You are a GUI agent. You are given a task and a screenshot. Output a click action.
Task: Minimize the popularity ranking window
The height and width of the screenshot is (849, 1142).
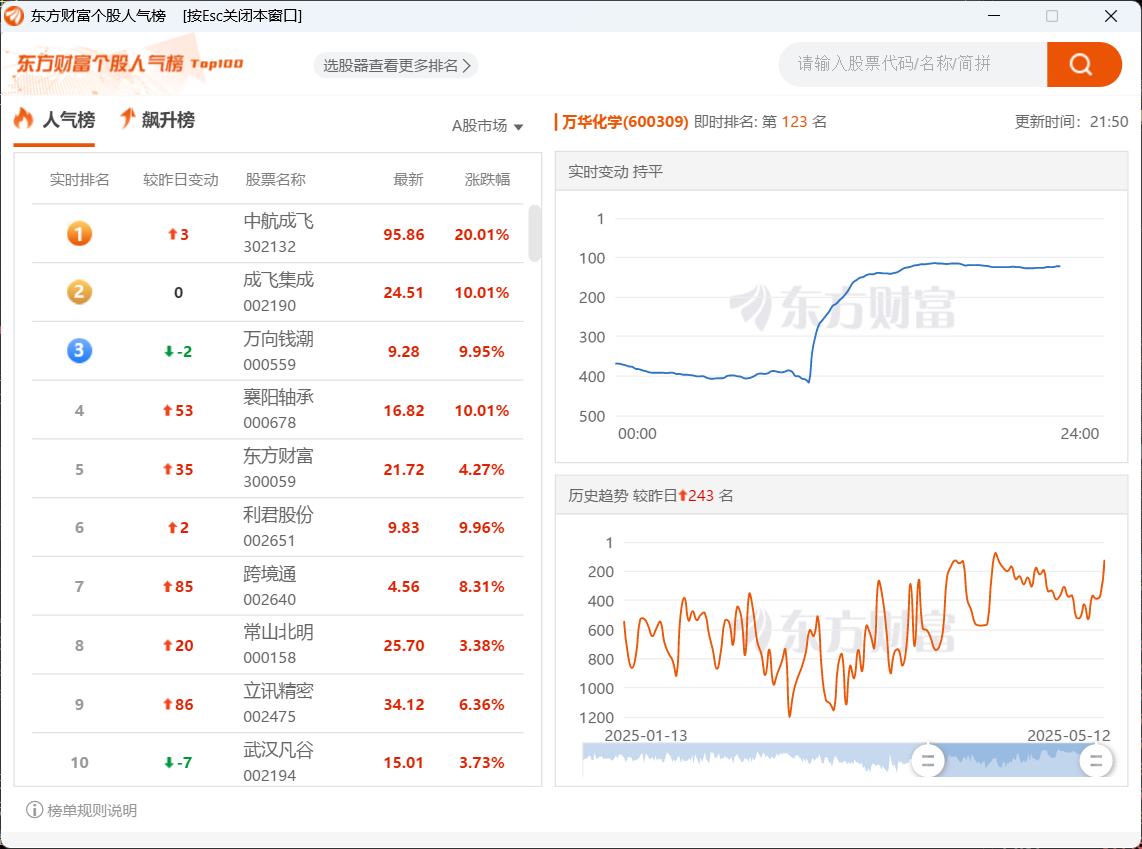(x=993, y=15)
